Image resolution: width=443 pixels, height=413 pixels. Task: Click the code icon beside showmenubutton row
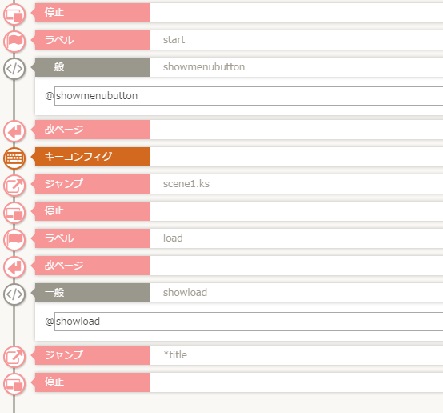click(14, 68)
